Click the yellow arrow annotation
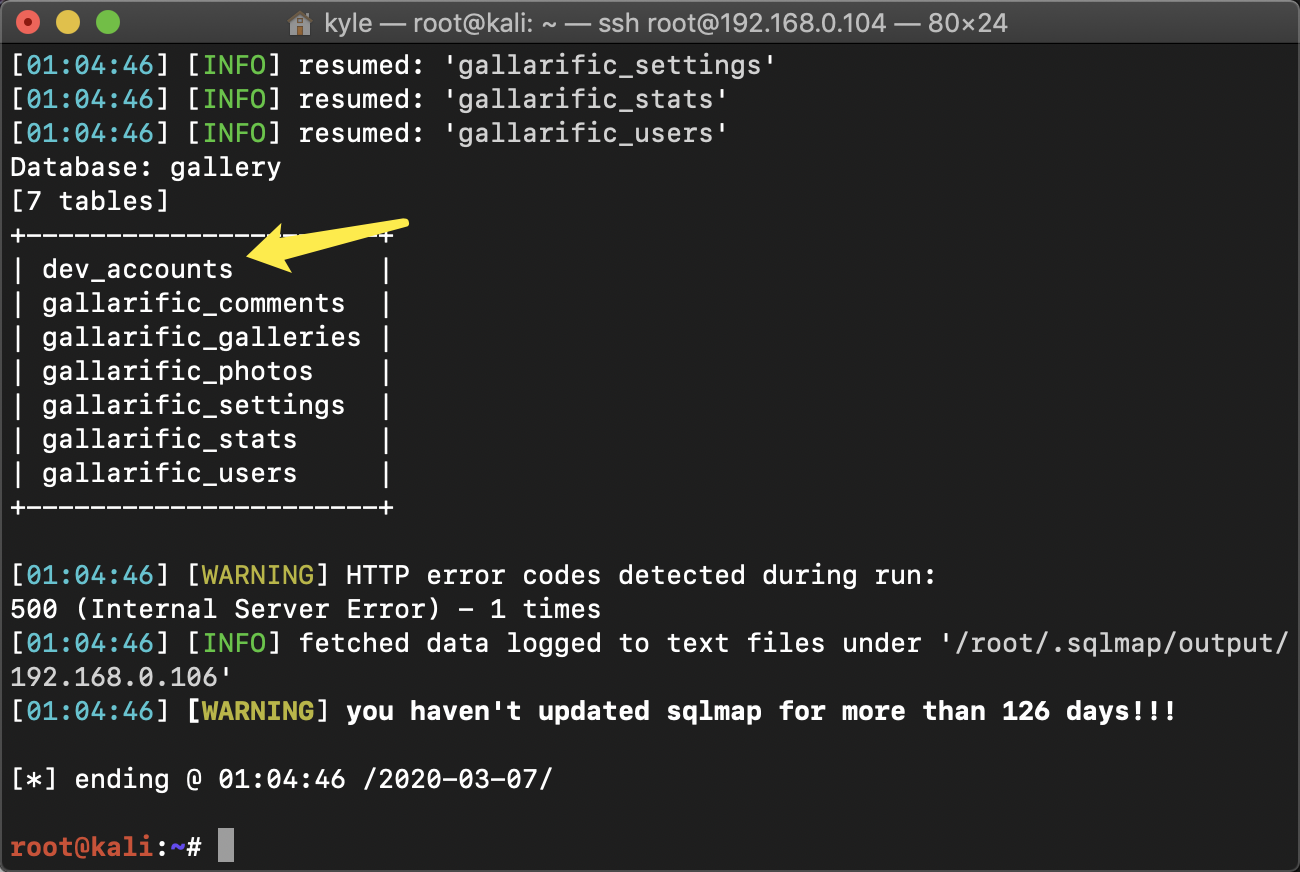This screenshot has width=1300, height=872. pyautogui.click(x=328, y=243)
